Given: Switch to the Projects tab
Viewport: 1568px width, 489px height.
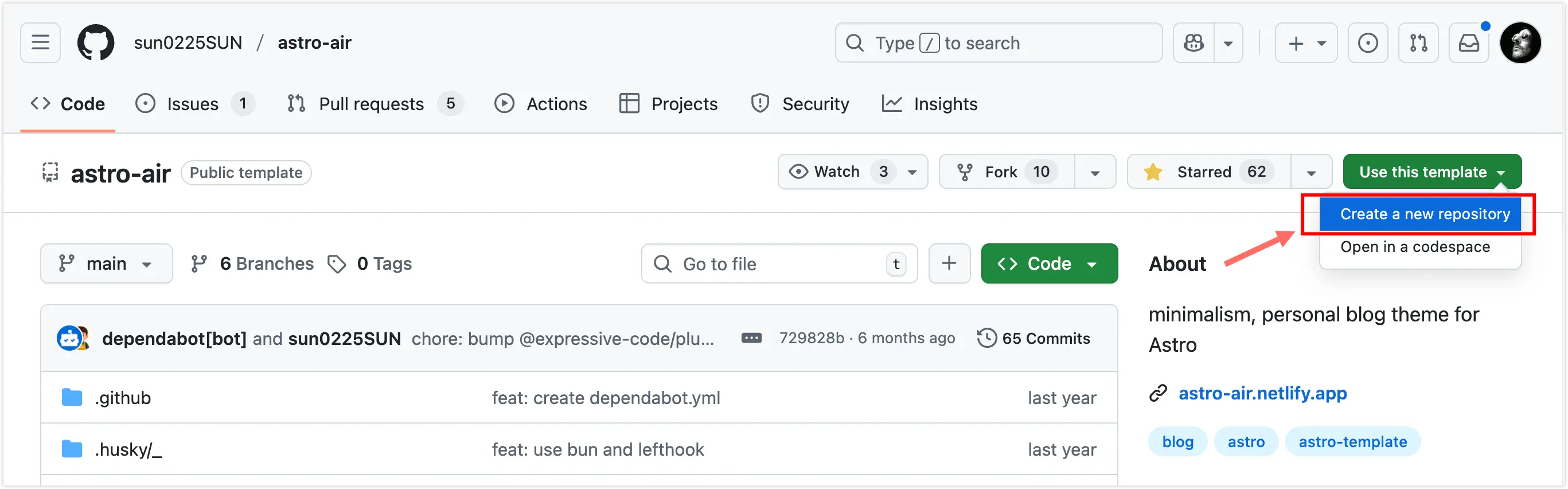Looking at the screenshot, I should point(668,103).
